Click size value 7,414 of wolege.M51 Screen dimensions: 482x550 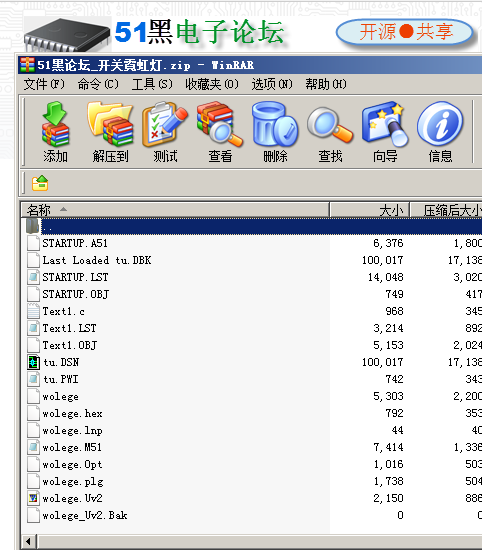pos(388,447)
